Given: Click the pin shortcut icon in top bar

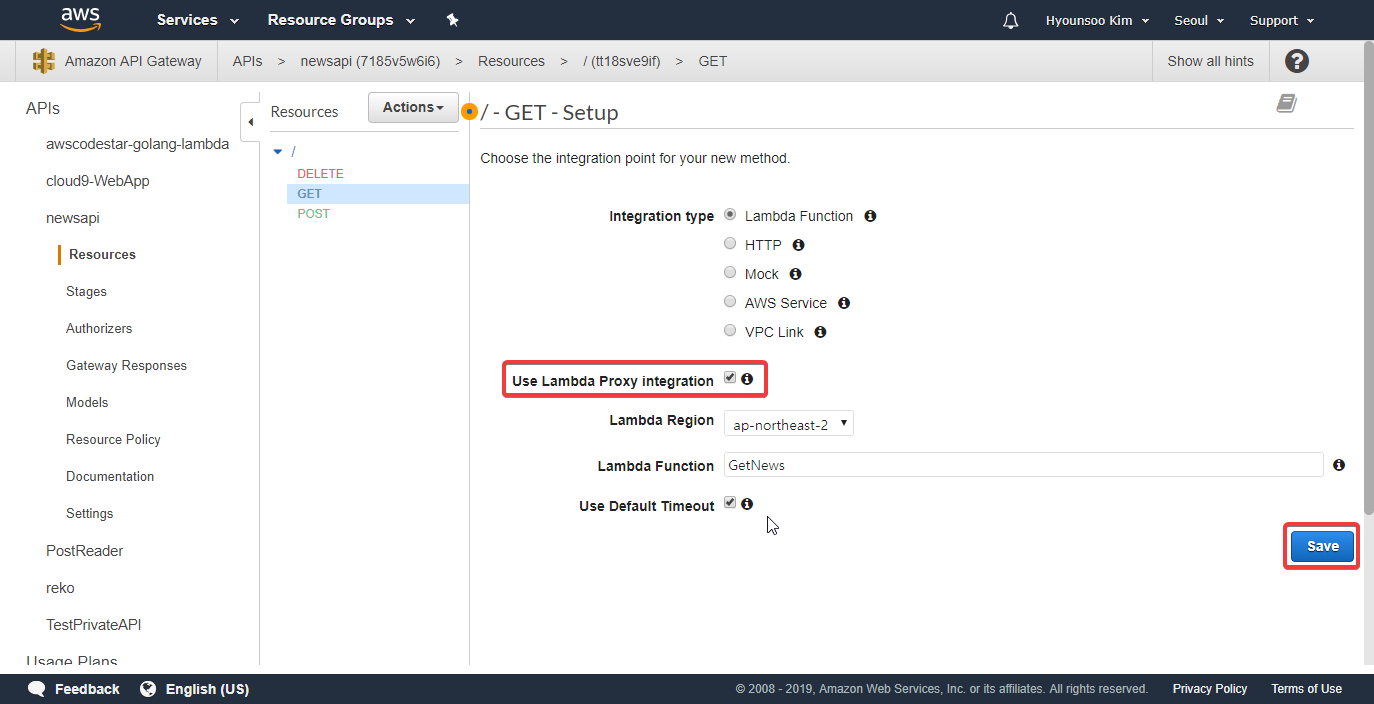Looking at the screenshot, I should click(452, 20).
